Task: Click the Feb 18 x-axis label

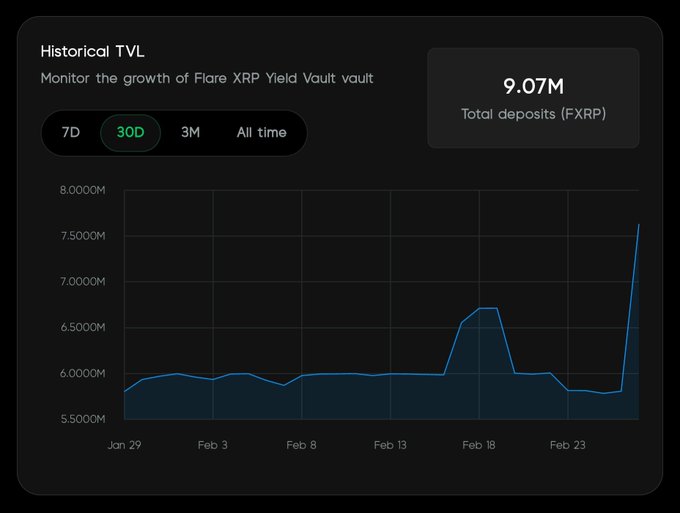Action: [479, 446]
